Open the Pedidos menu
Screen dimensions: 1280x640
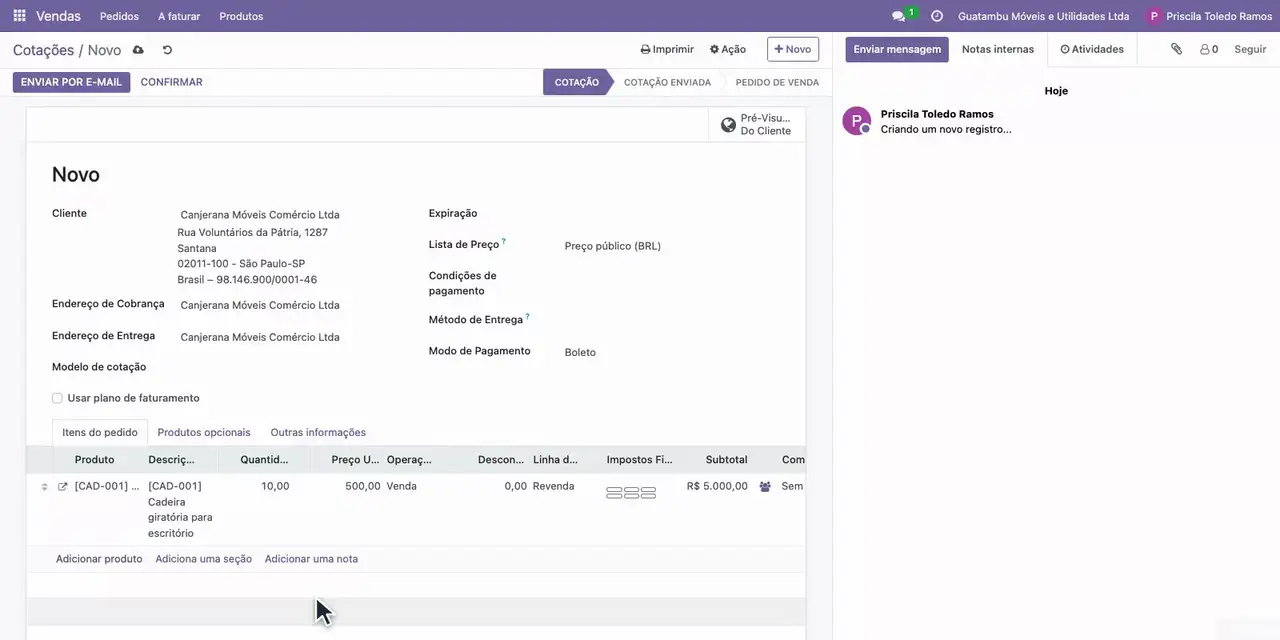click(120, 16)
